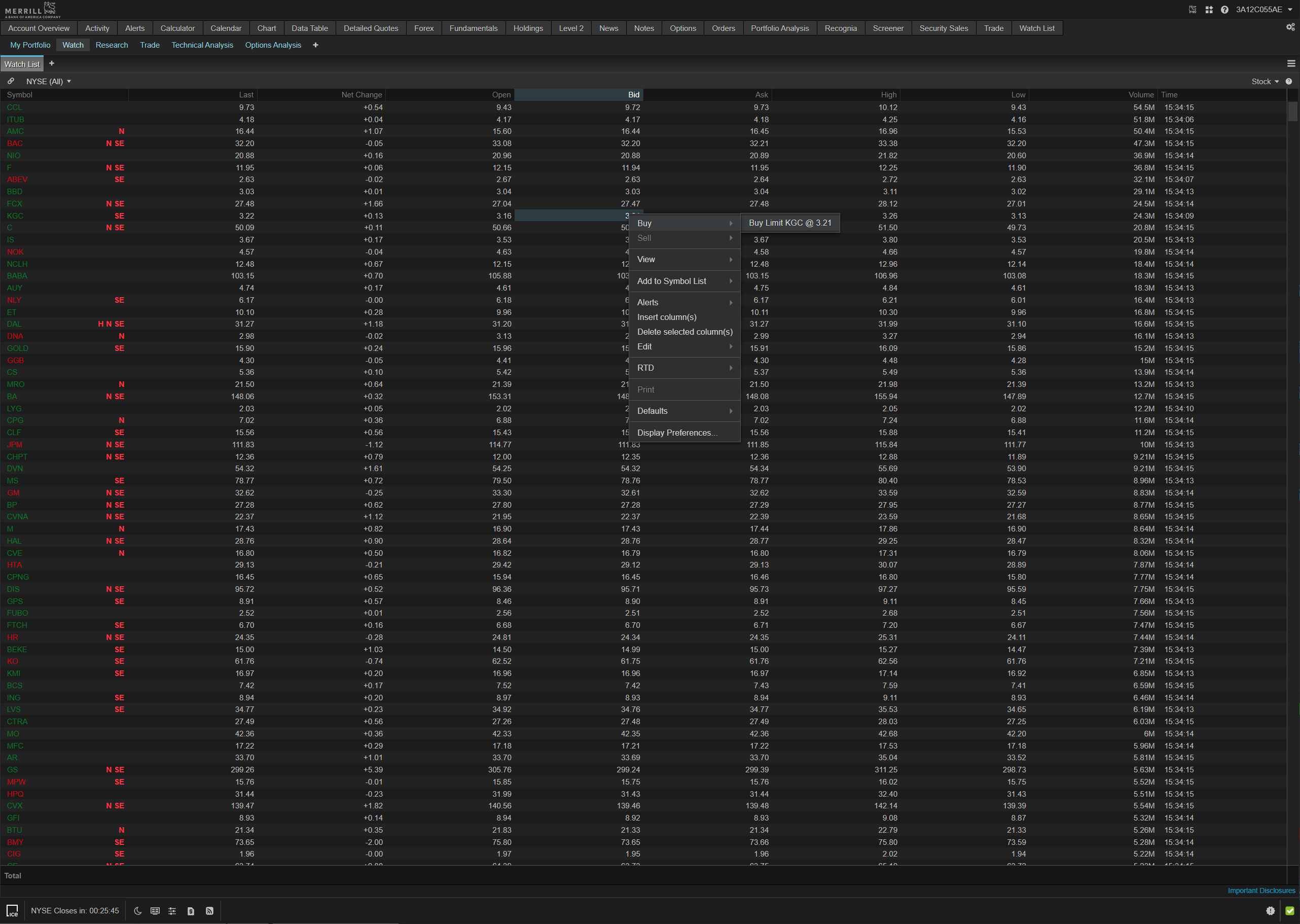Expand the Alerts submenu in context menu

click(x=684, y=303)
